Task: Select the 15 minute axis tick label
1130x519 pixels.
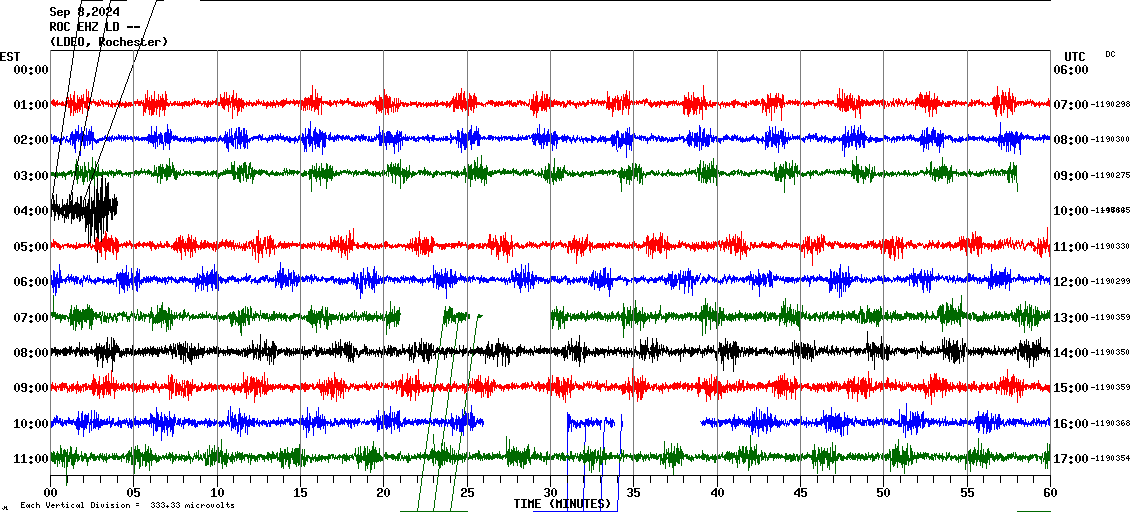Action: coord(300,493)
